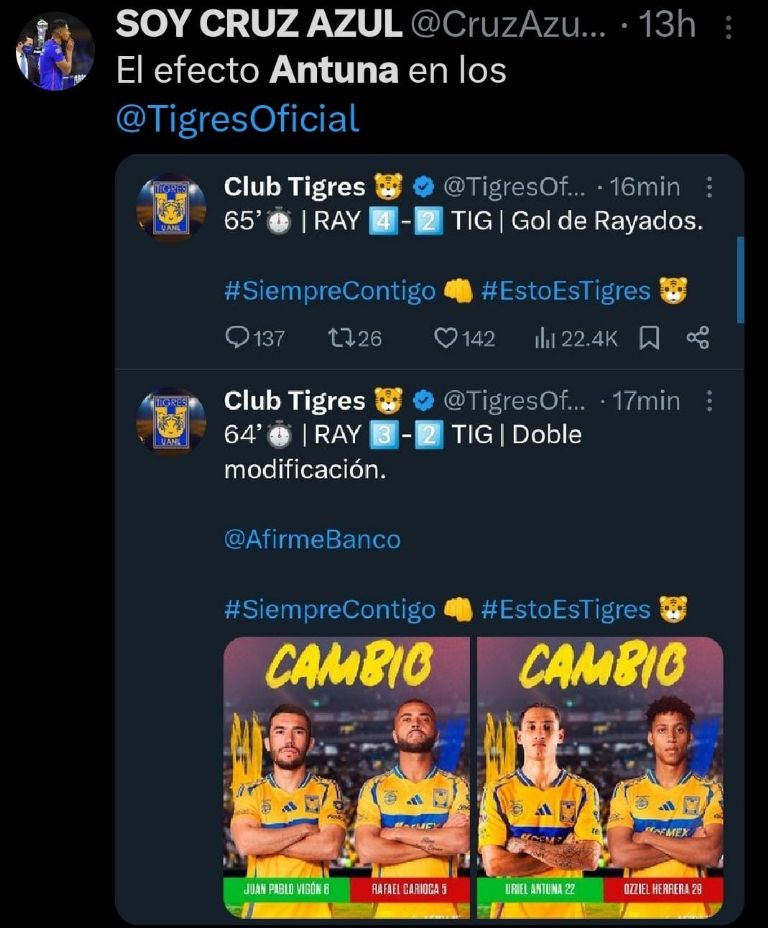
Task: Open Club Tigres avatar on 65' tweet
Action: [x=171, y=207]
